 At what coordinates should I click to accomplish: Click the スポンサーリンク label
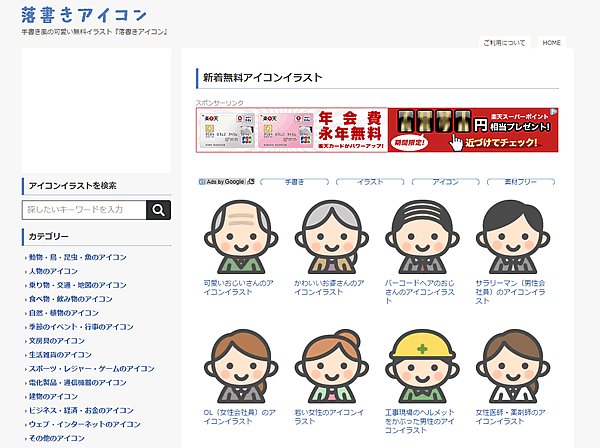pos(220,103)
